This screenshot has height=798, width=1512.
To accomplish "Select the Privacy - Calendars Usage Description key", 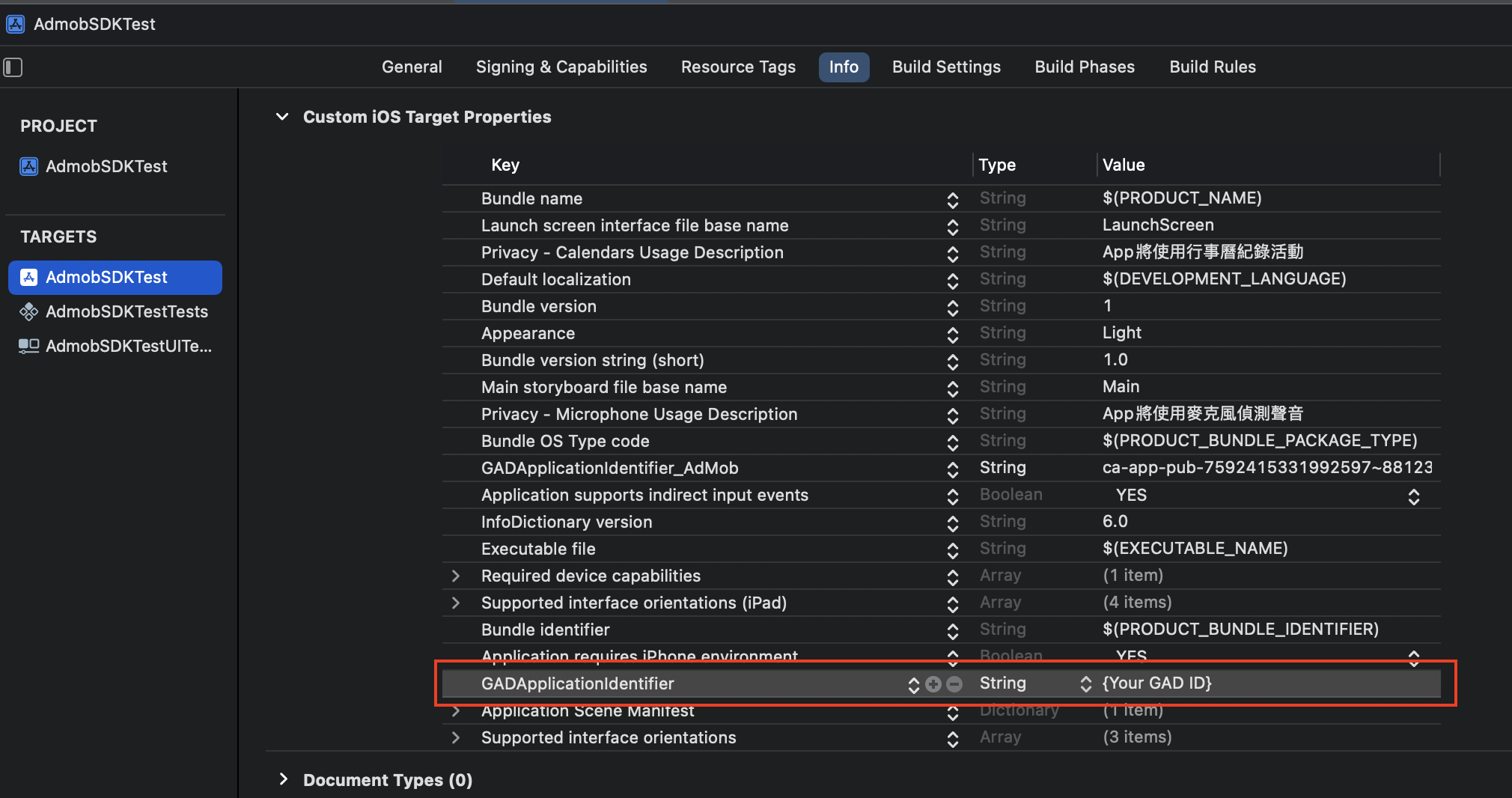I will click(x=632, y=252).
